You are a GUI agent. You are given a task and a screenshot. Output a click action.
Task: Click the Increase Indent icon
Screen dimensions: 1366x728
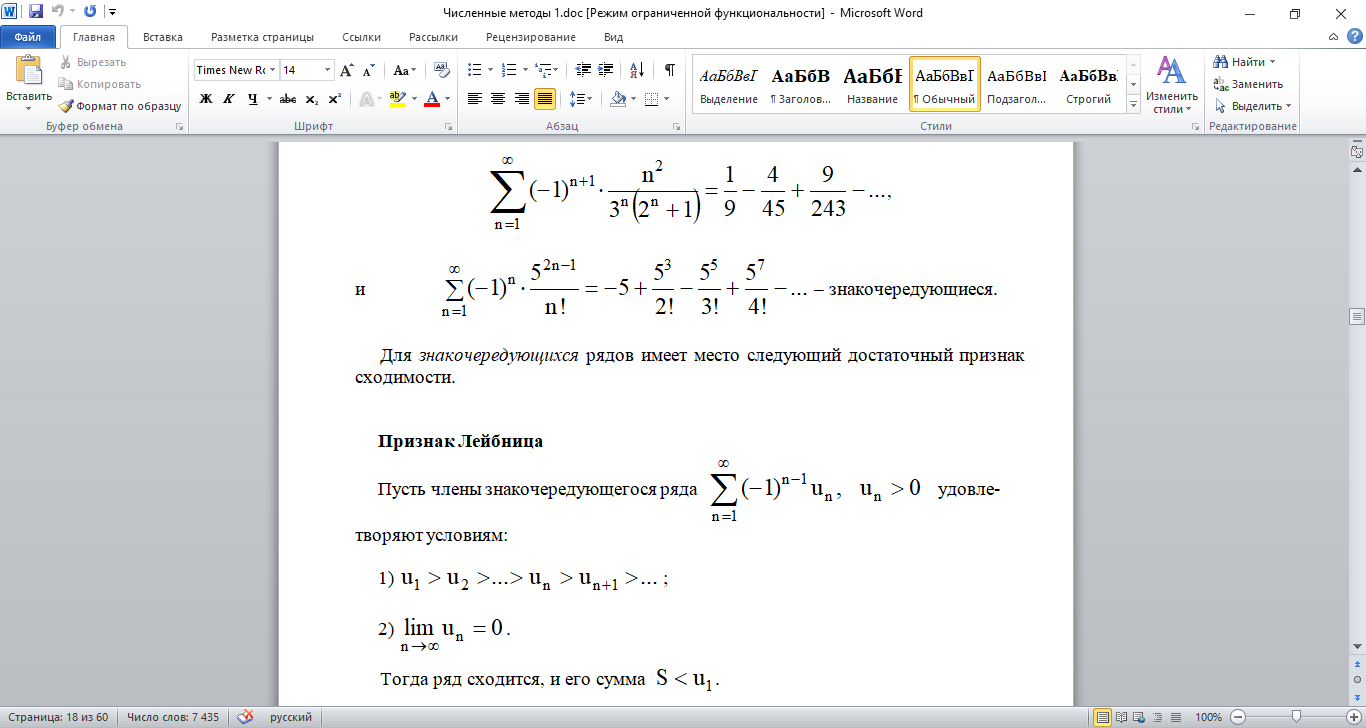[x=605, y=70]
